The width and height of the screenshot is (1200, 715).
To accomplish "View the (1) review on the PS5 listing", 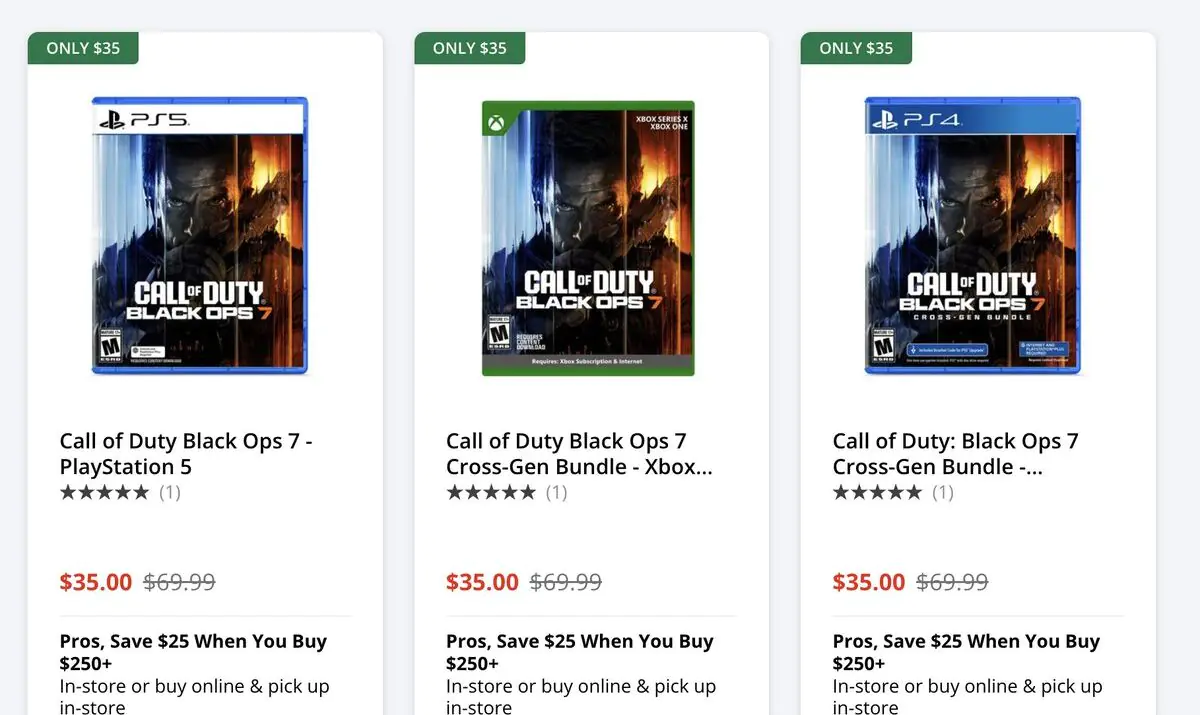I will click(170, 491).
